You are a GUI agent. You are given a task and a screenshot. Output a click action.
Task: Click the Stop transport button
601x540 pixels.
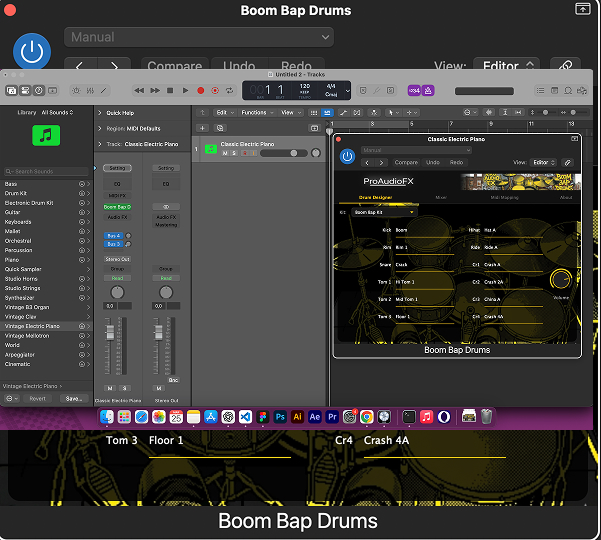(170, 90)
